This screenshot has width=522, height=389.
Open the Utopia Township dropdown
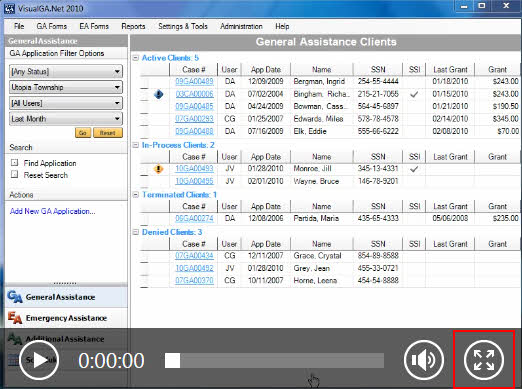click(x=66, y=87)
